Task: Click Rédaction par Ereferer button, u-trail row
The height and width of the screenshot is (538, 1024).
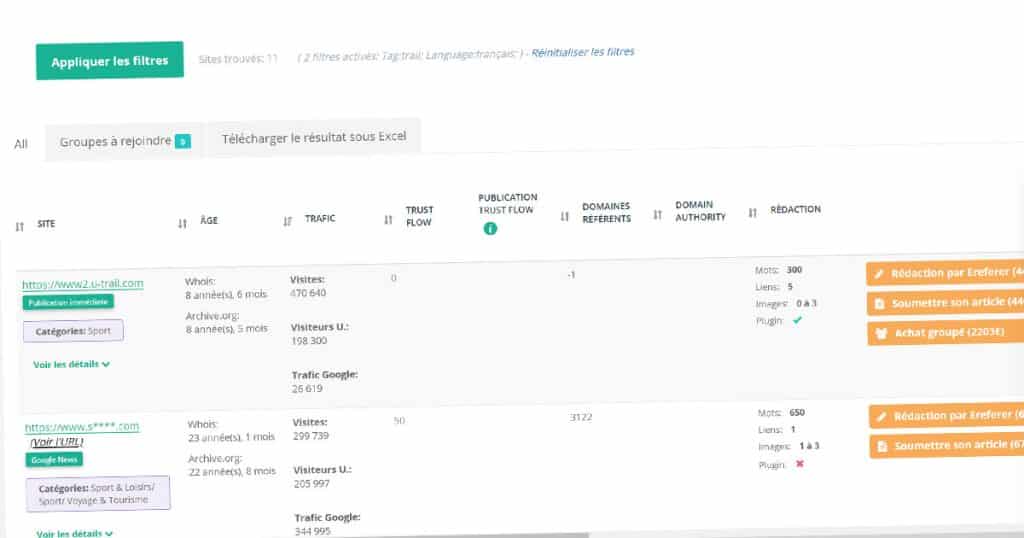Action: coord(945,273)
